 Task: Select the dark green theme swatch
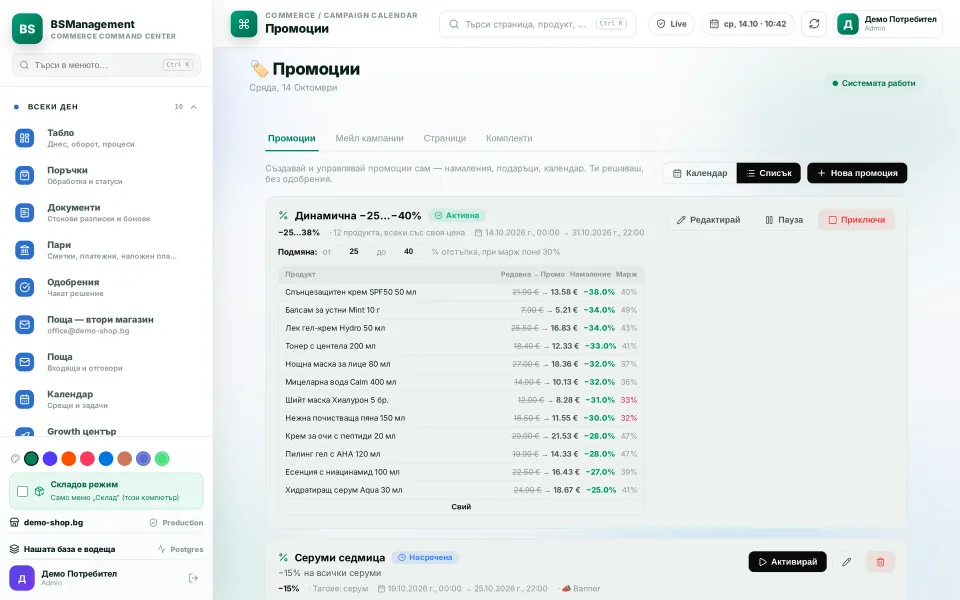[31, 459]
